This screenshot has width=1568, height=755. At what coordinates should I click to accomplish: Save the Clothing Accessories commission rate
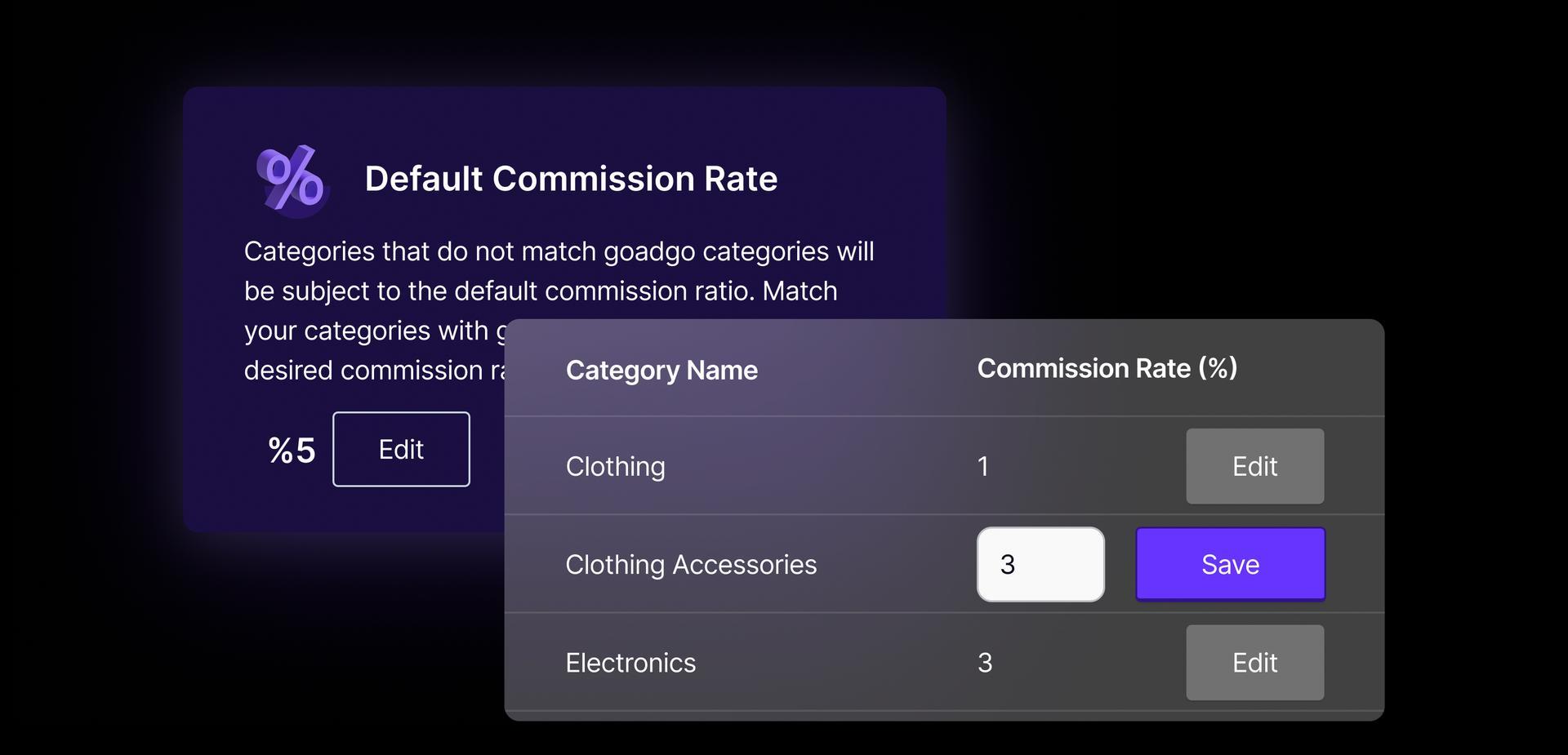[x=1230, y=565]
